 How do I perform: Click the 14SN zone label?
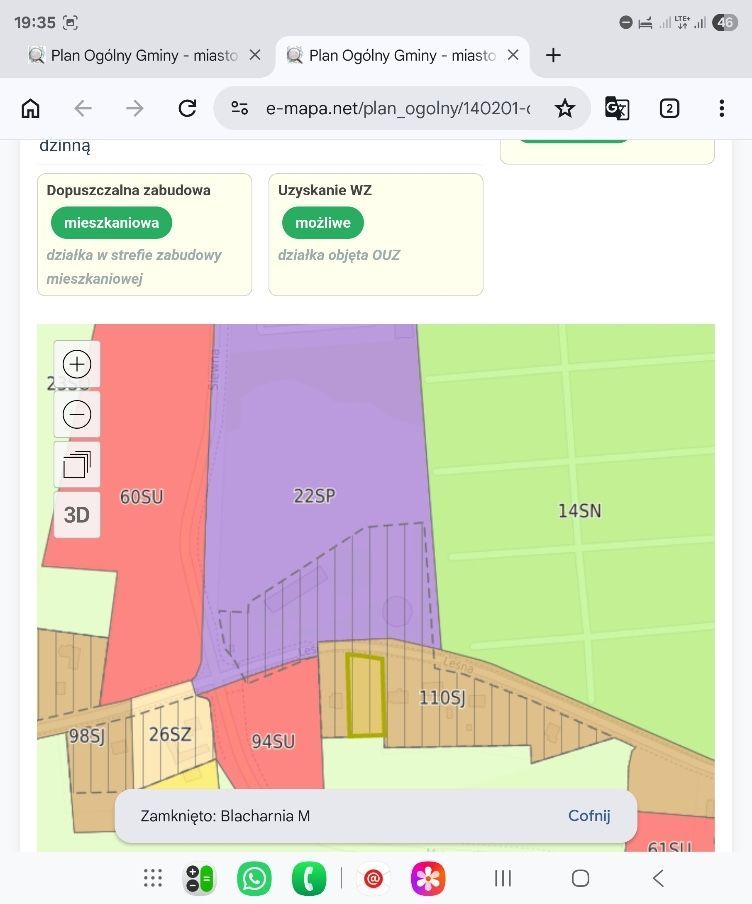[x=580, y=511]
